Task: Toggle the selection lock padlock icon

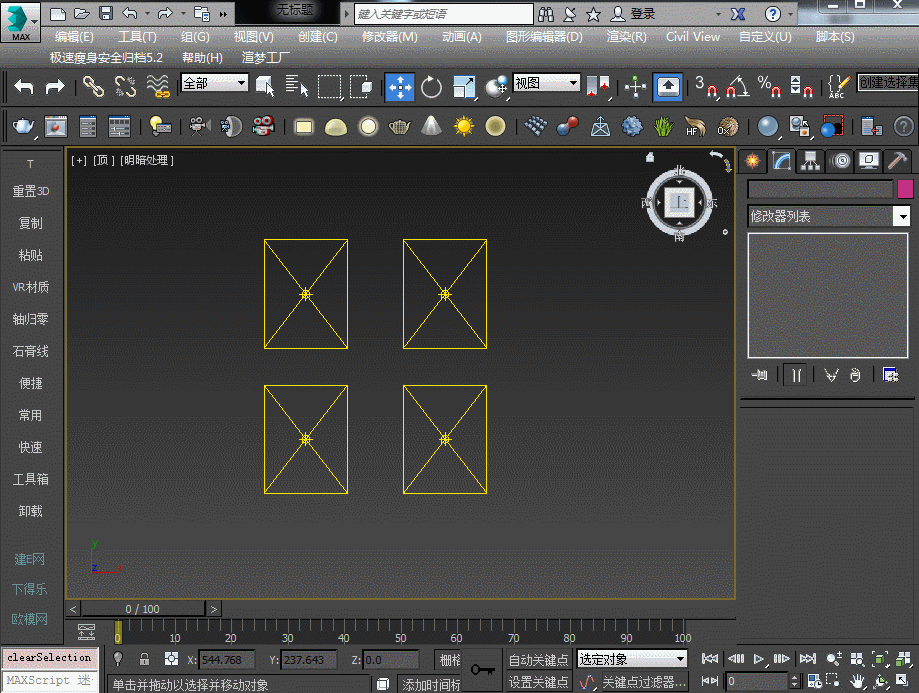Action: 145,659
